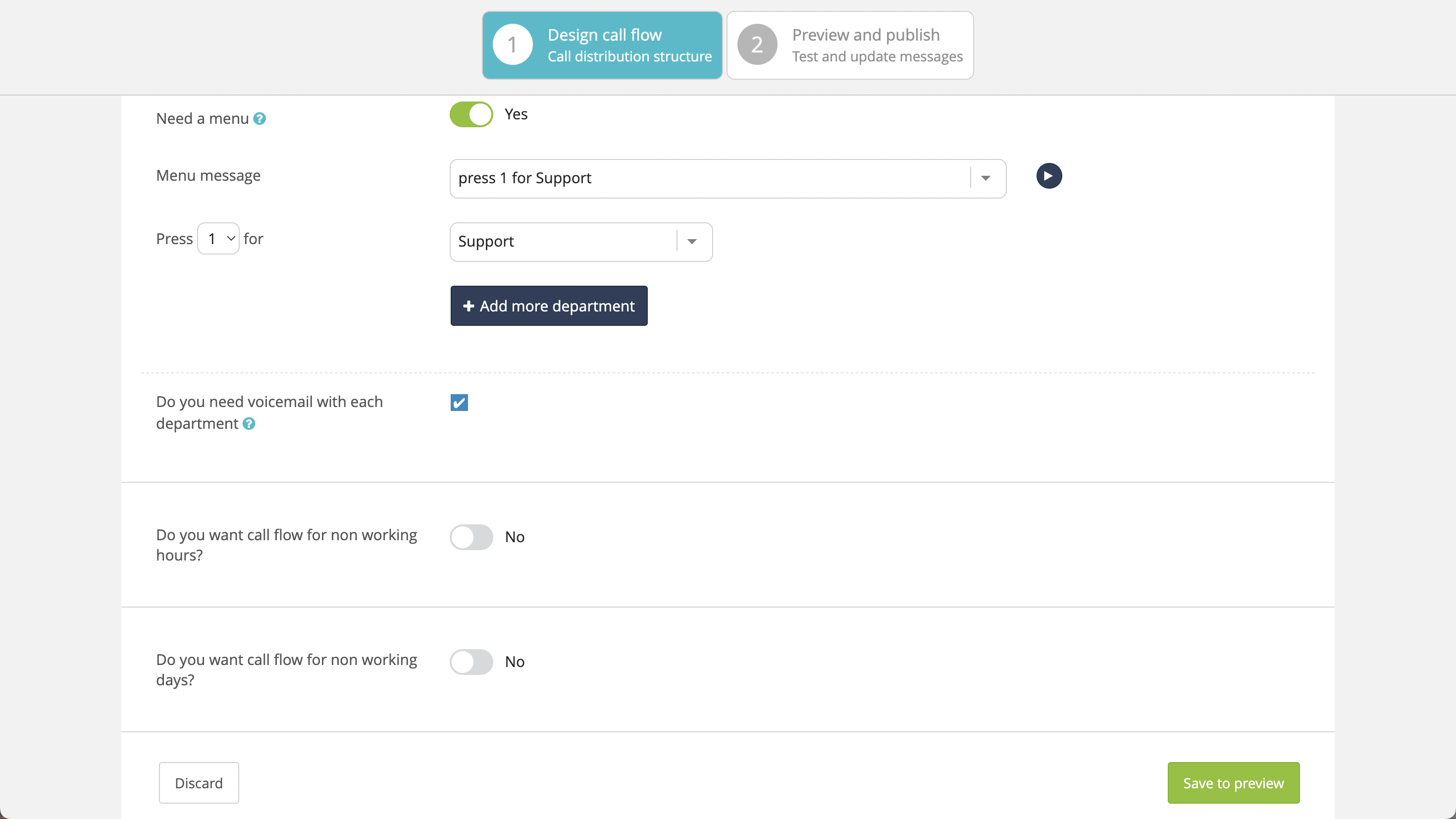Click help icon next to voicemail department label
The width and height of the screenshot is (1456, 819).
(249, 423)
